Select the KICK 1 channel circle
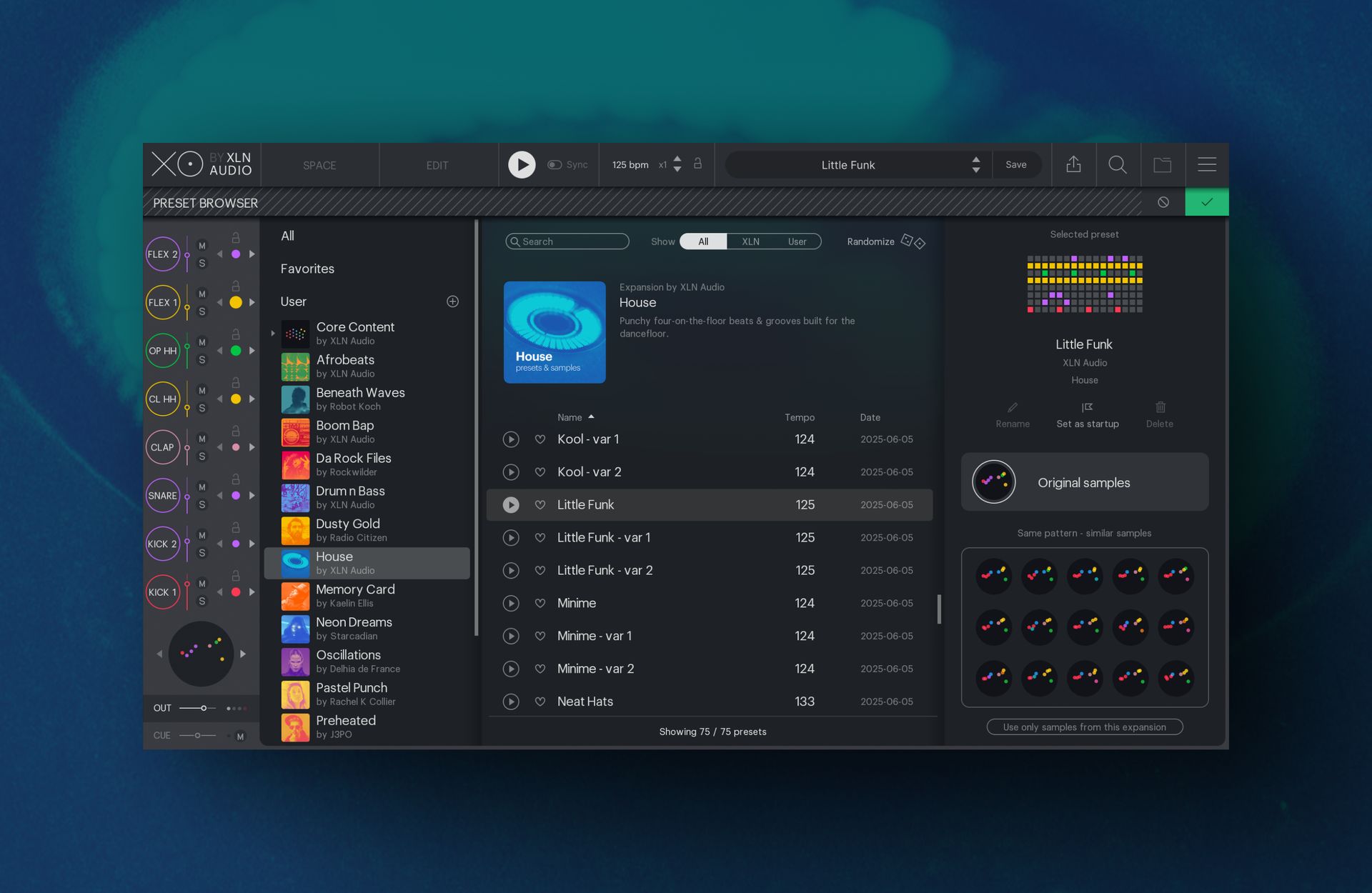 [x=163, y=592]
